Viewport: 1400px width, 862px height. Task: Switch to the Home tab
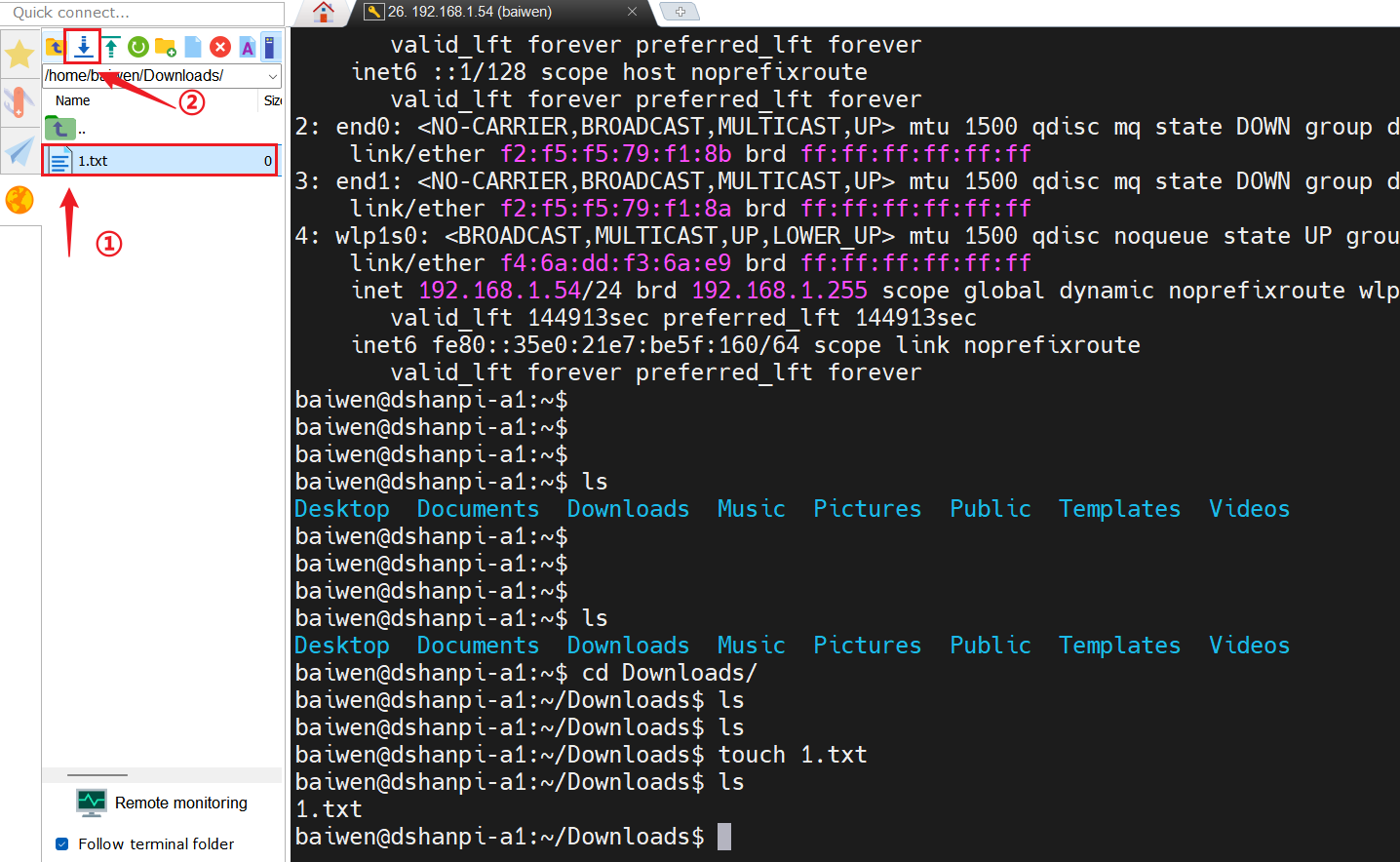coord(324,12)
